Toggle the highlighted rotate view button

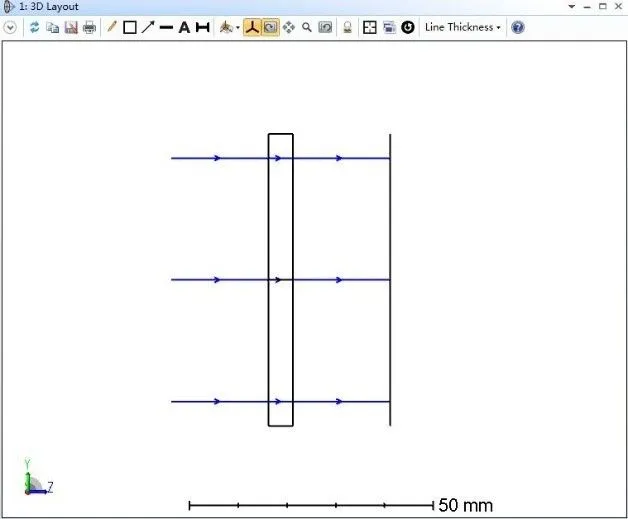click(270, 27)
